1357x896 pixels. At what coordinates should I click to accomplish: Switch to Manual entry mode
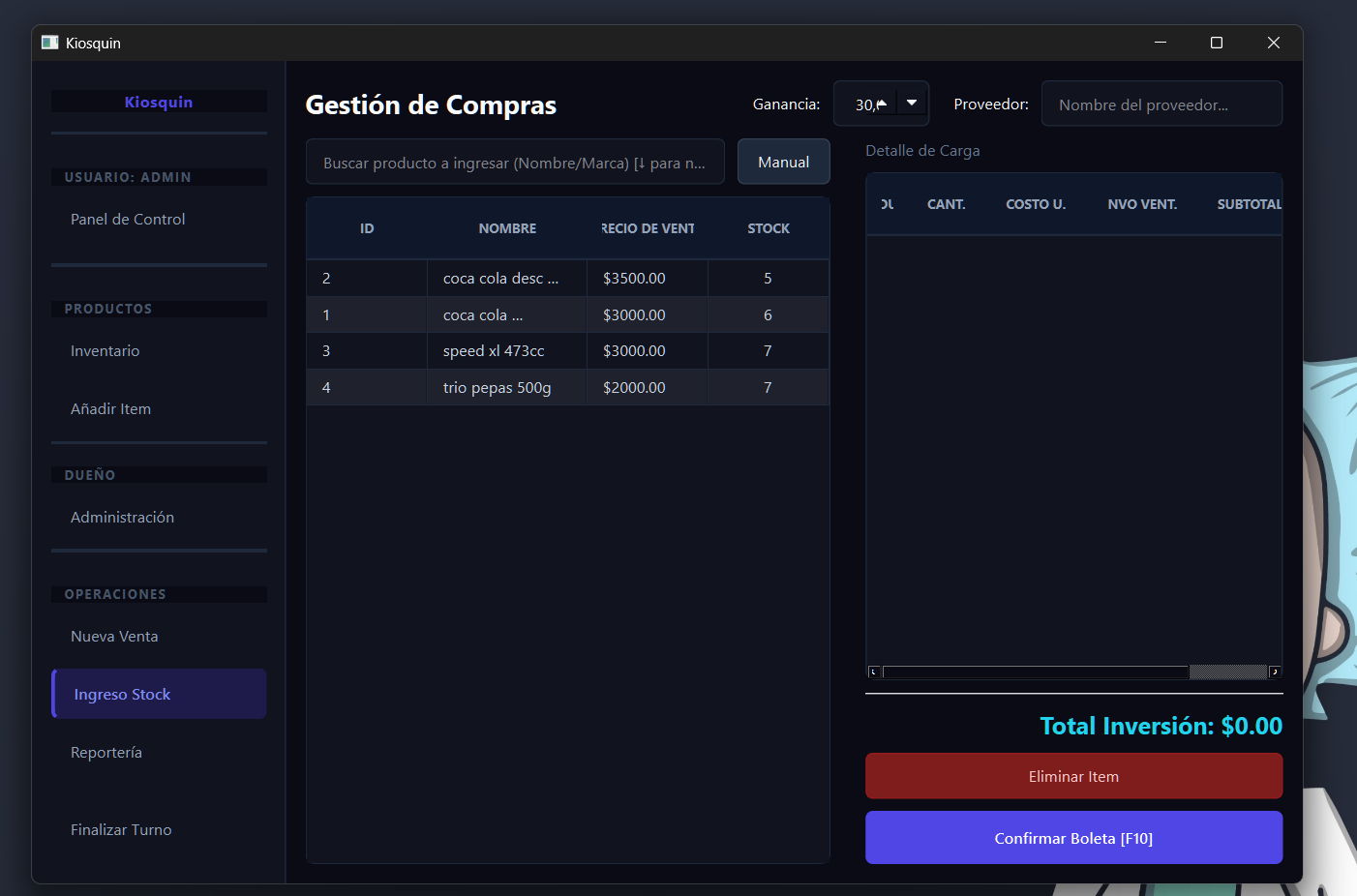click(783, 161)
